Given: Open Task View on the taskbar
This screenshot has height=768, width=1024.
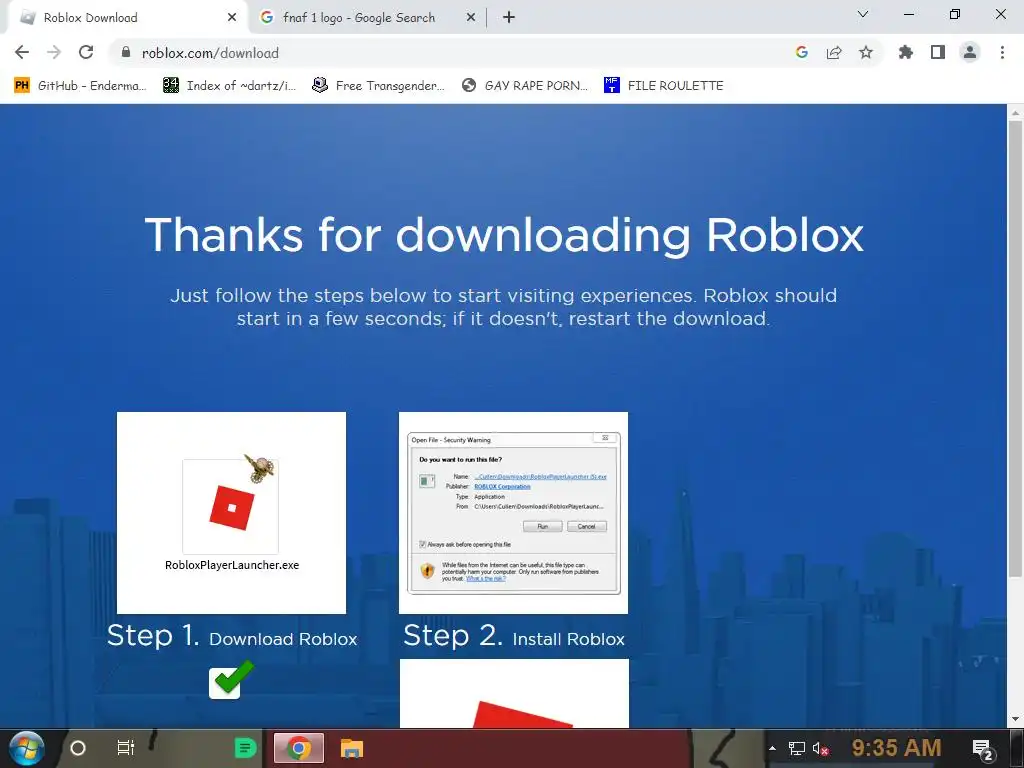Looking at the screenshot, I should 125,748.
